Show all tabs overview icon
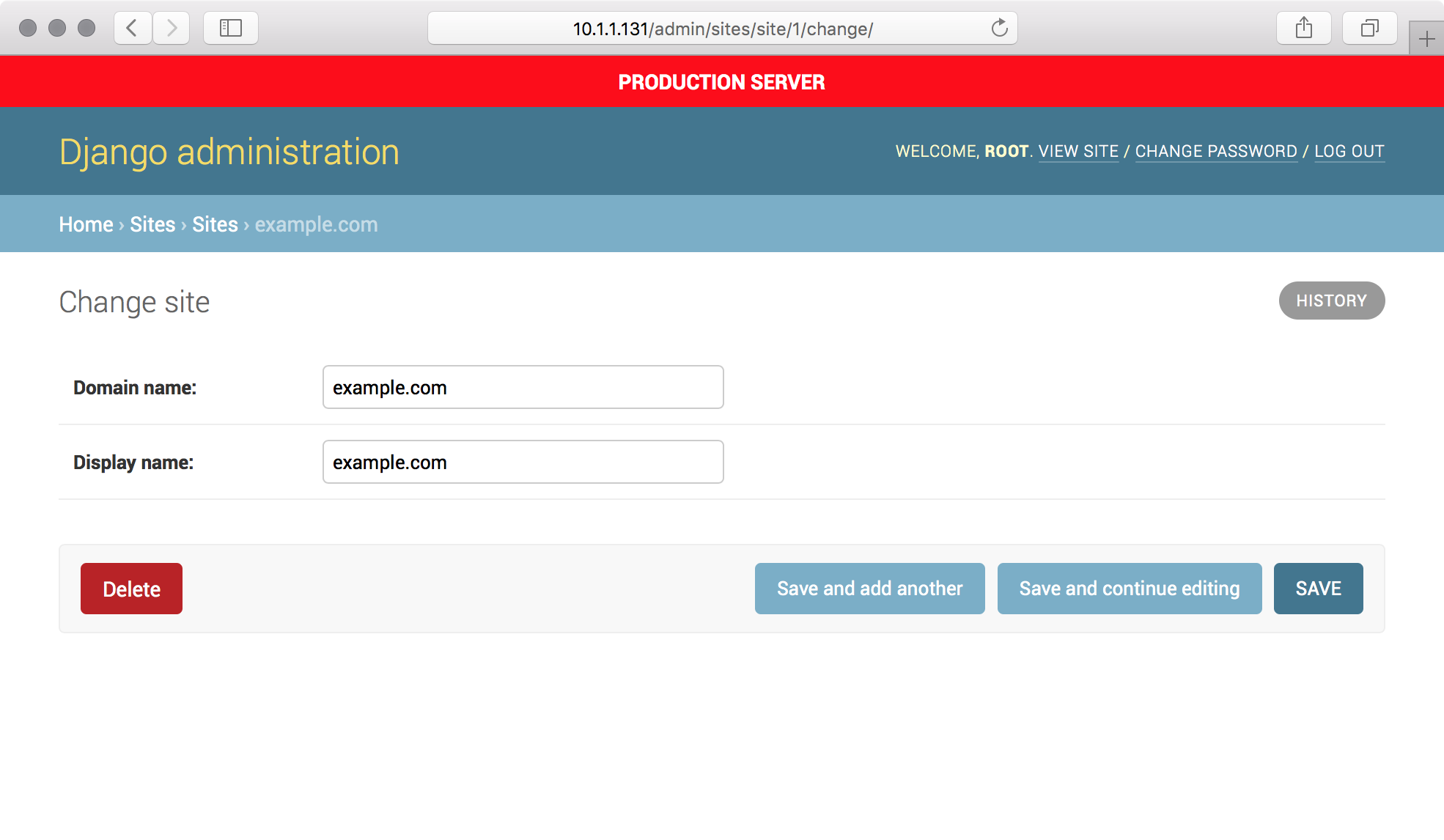 coord(1369,29)
